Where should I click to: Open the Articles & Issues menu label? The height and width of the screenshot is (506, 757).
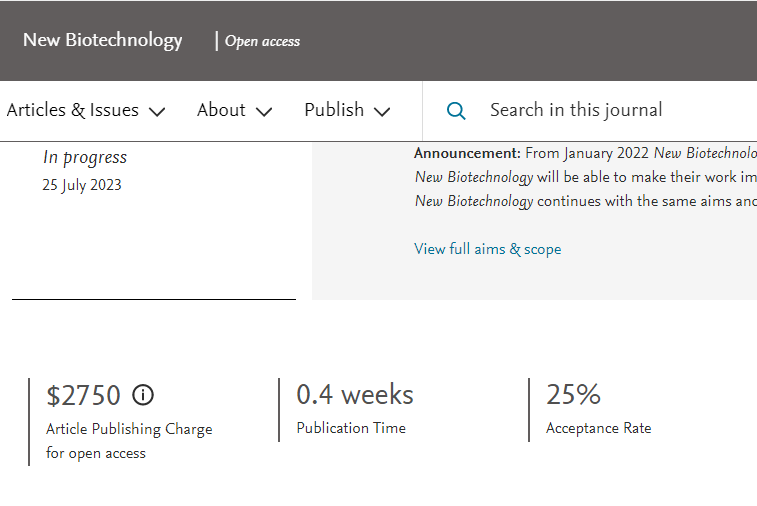[73, 110]
